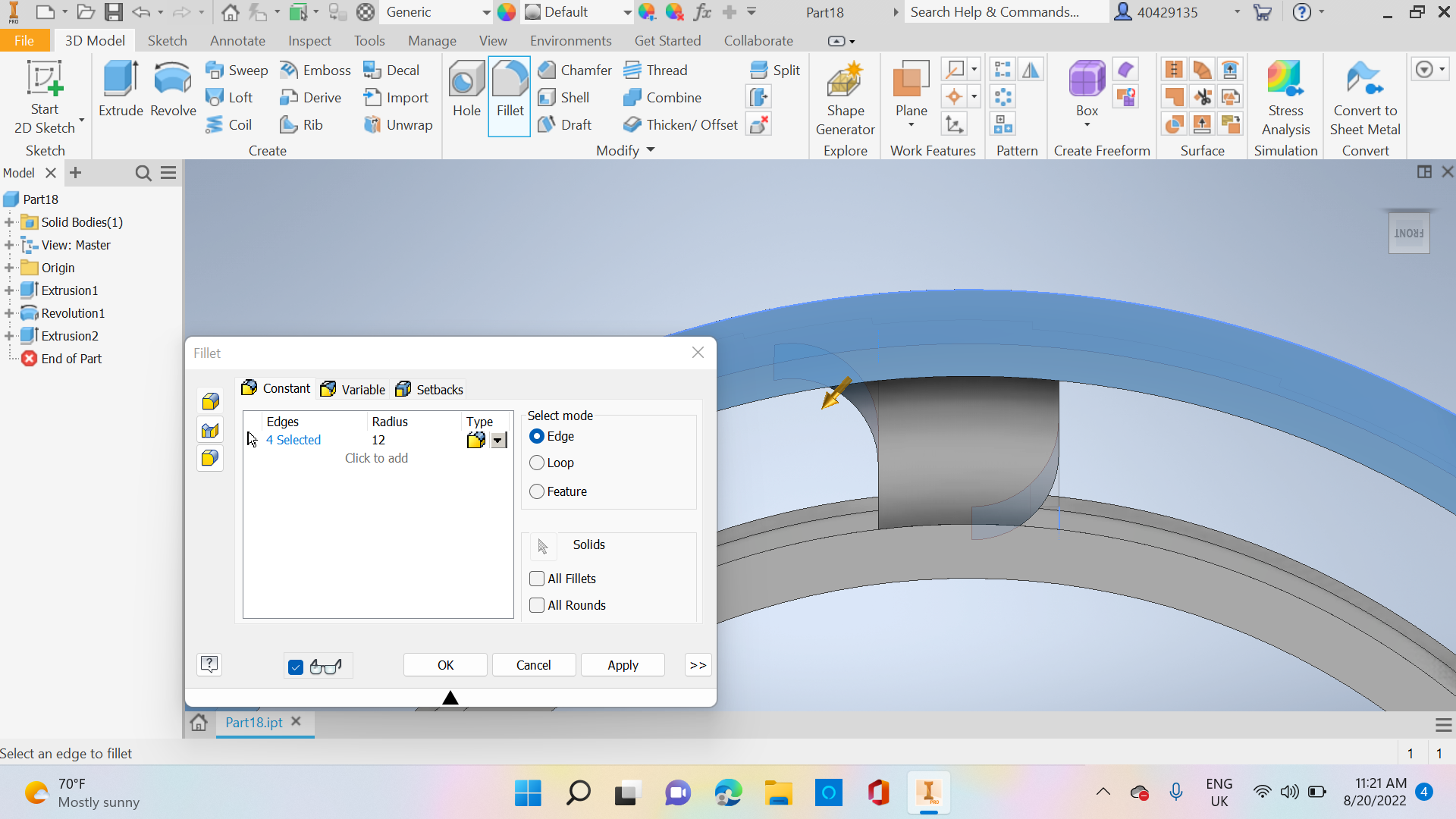Toggle the fillet preview checkbox
Screen dimensions: 1456x819
(296, 667)
